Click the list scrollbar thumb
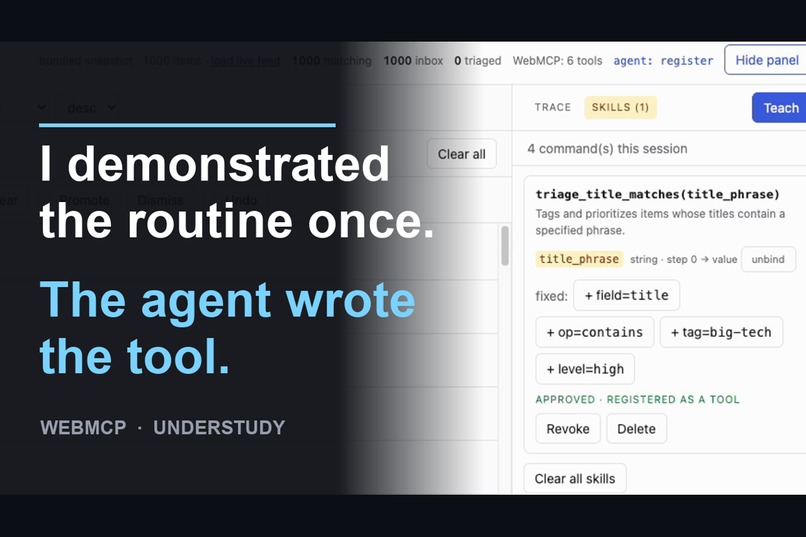Image resolution: width=806 pixels, height=537 pixels. coord(505,246)
